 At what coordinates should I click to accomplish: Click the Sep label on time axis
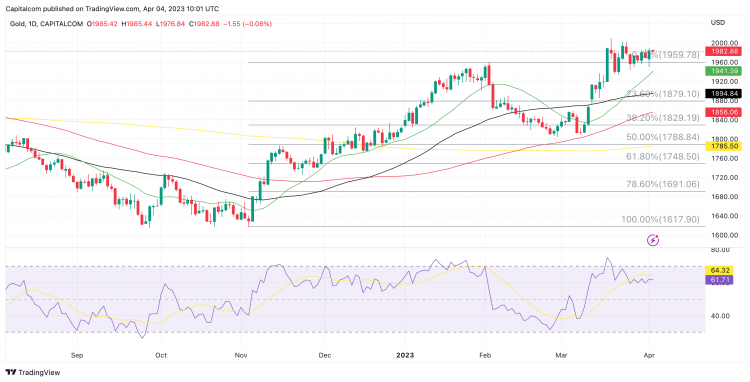77,356
